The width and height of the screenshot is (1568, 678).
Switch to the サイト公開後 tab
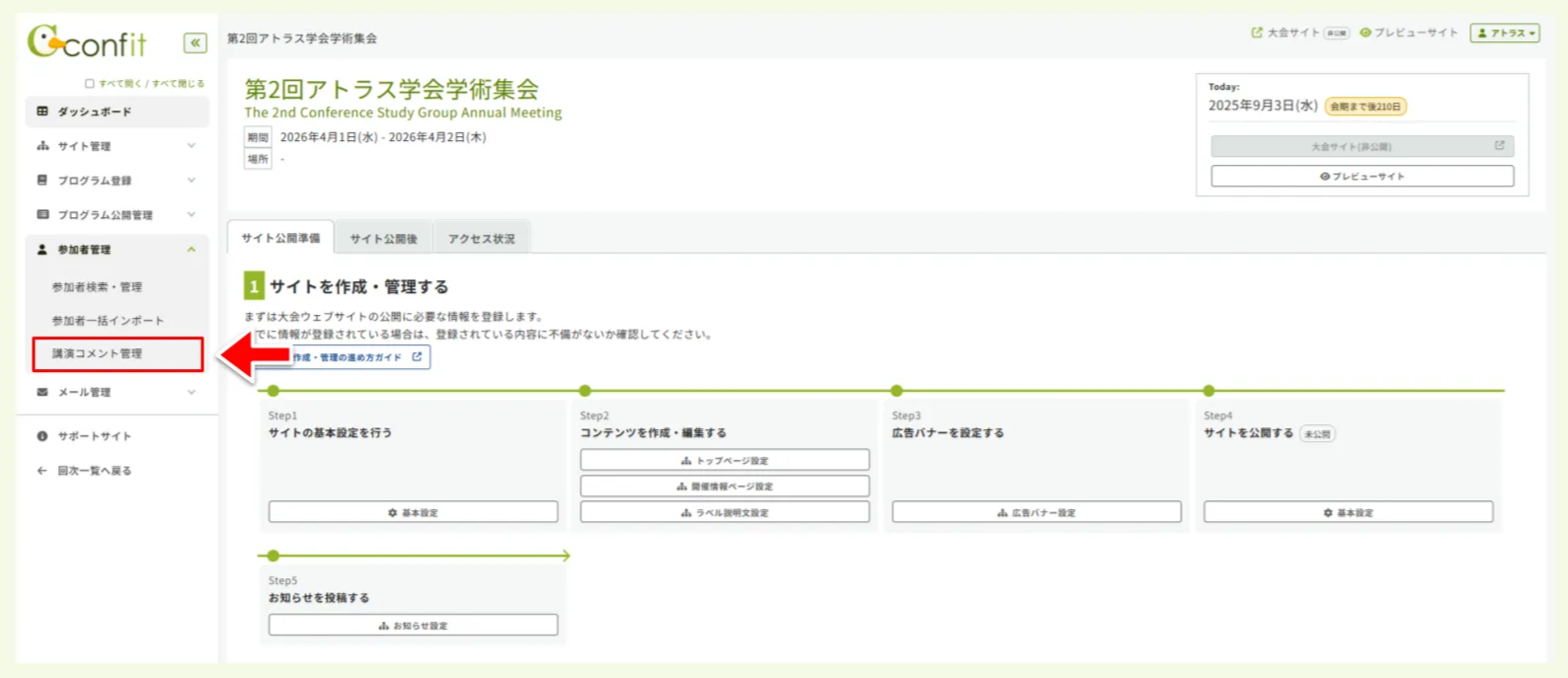pos(383,239)
